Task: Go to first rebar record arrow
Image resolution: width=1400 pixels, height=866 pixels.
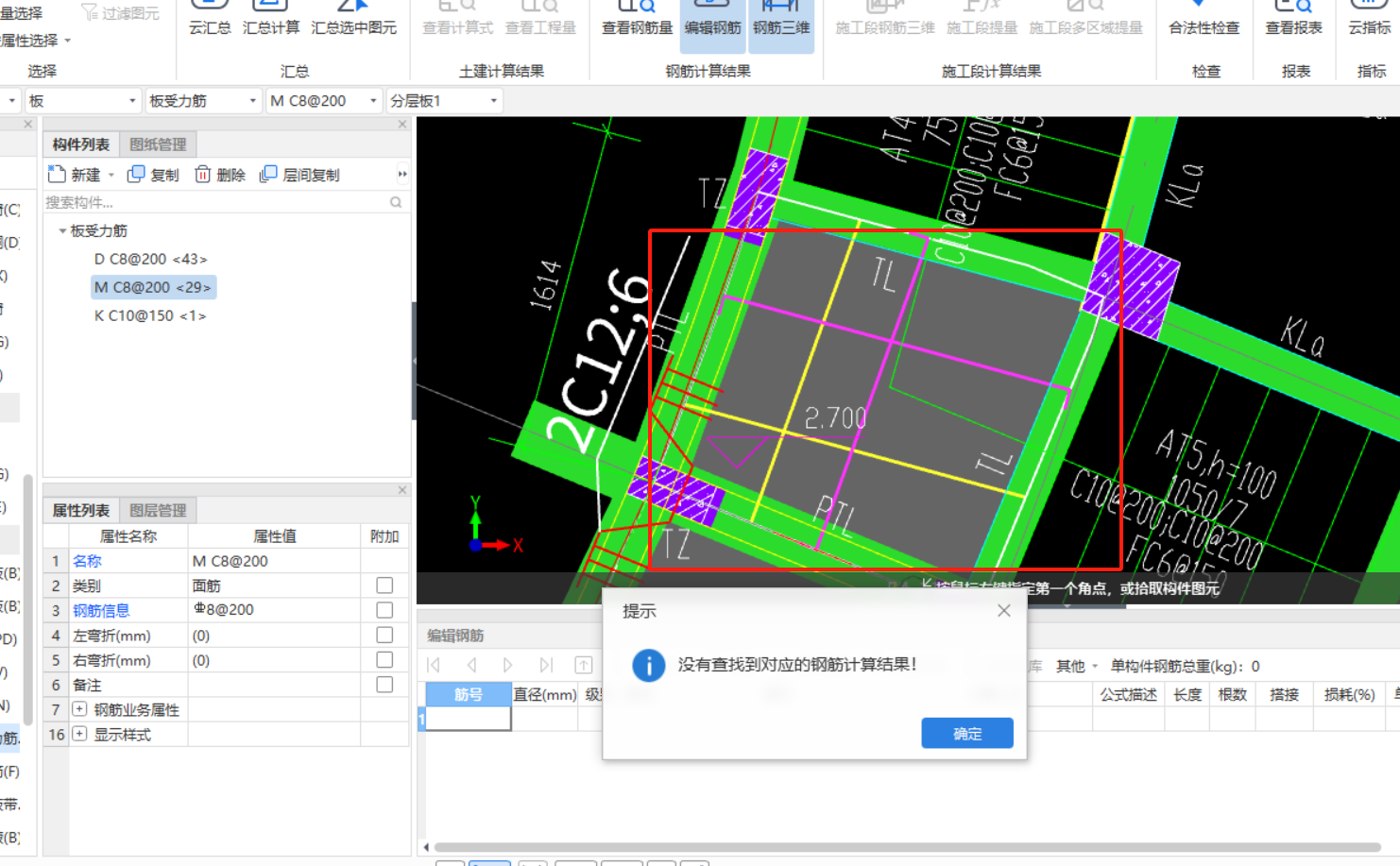Action: (x=435, y=665)
